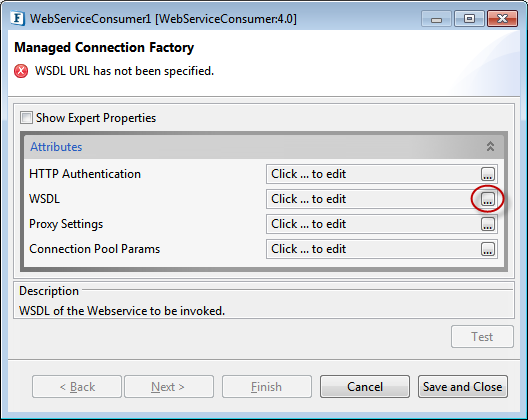
Task: Click the Proxy Settings value field
Action: pyautogui.click(x=373, y=224)
